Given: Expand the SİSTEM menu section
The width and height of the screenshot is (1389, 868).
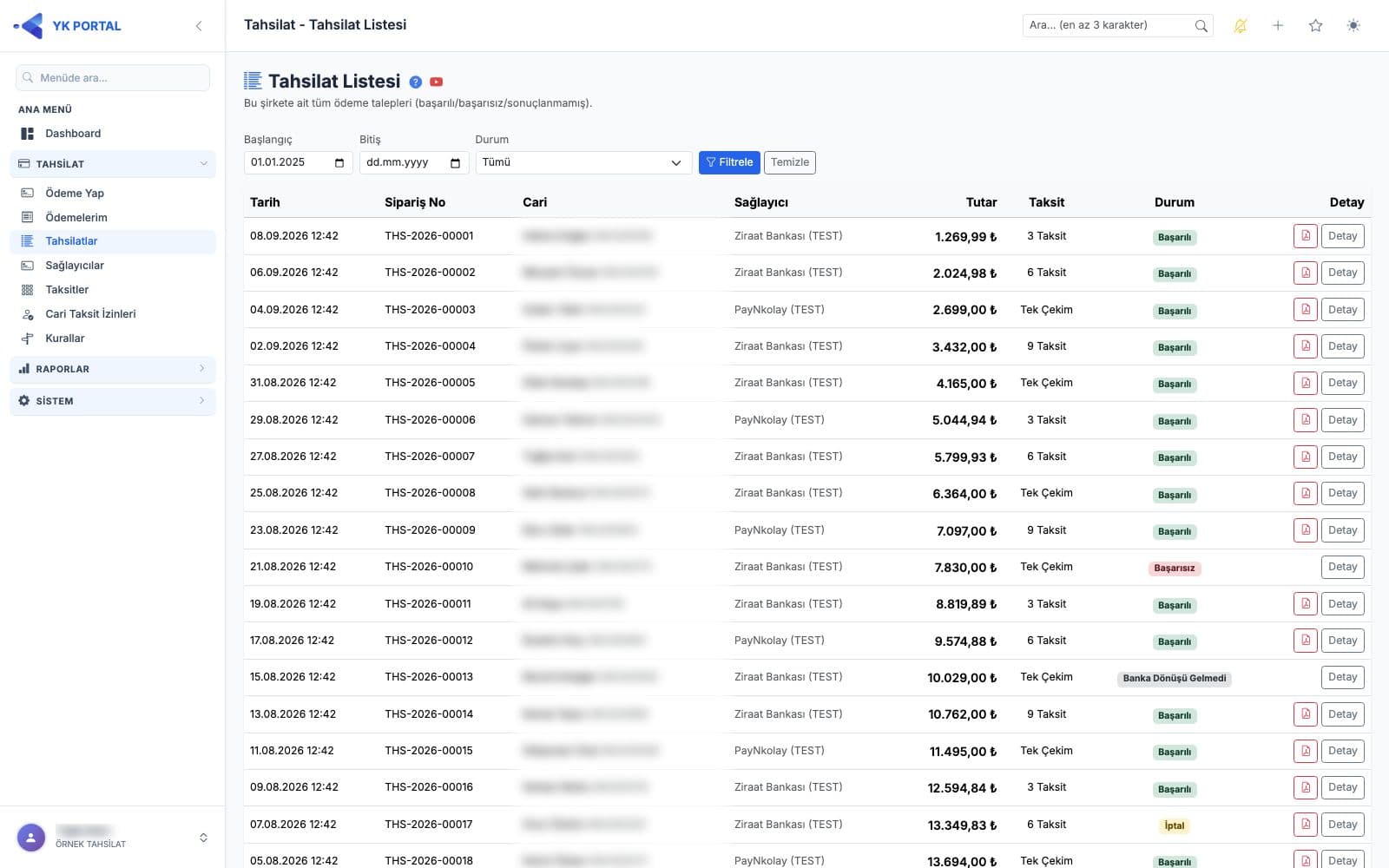Looking at the screenshot, I should pyautogui.click(x=113, y=401).
